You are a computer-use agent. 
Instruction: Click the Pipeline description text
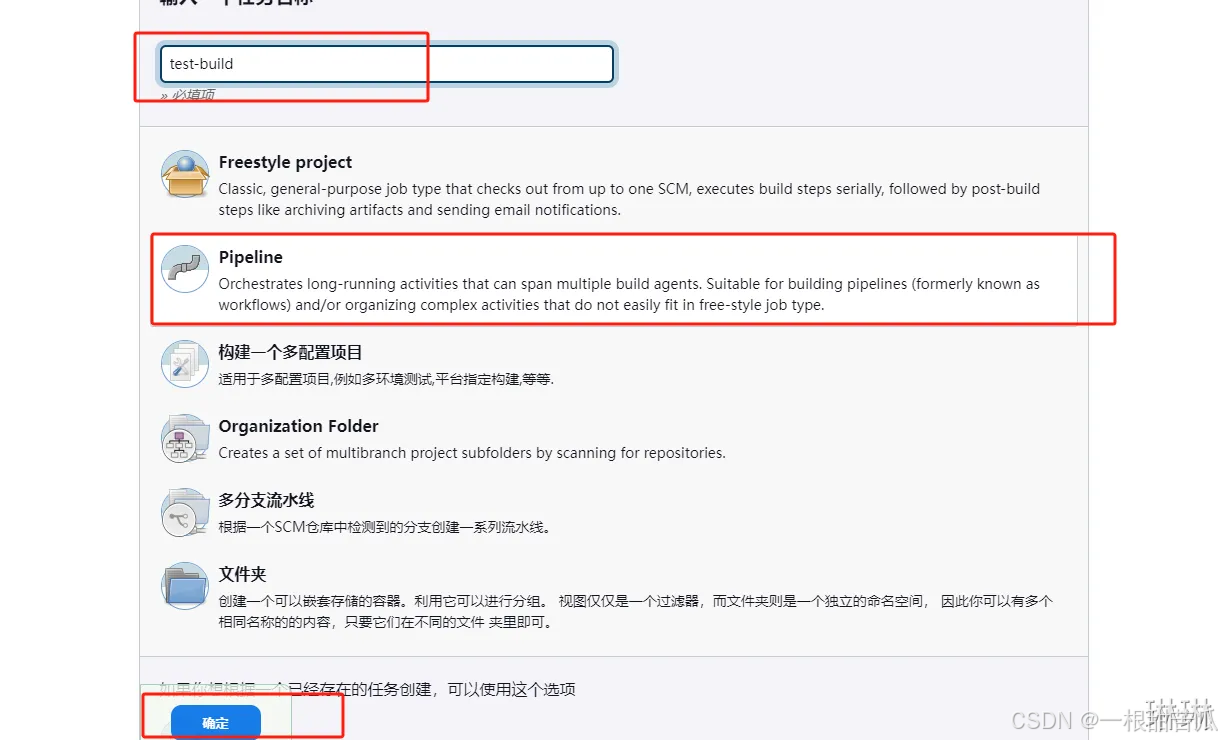(x=629, y=295)
